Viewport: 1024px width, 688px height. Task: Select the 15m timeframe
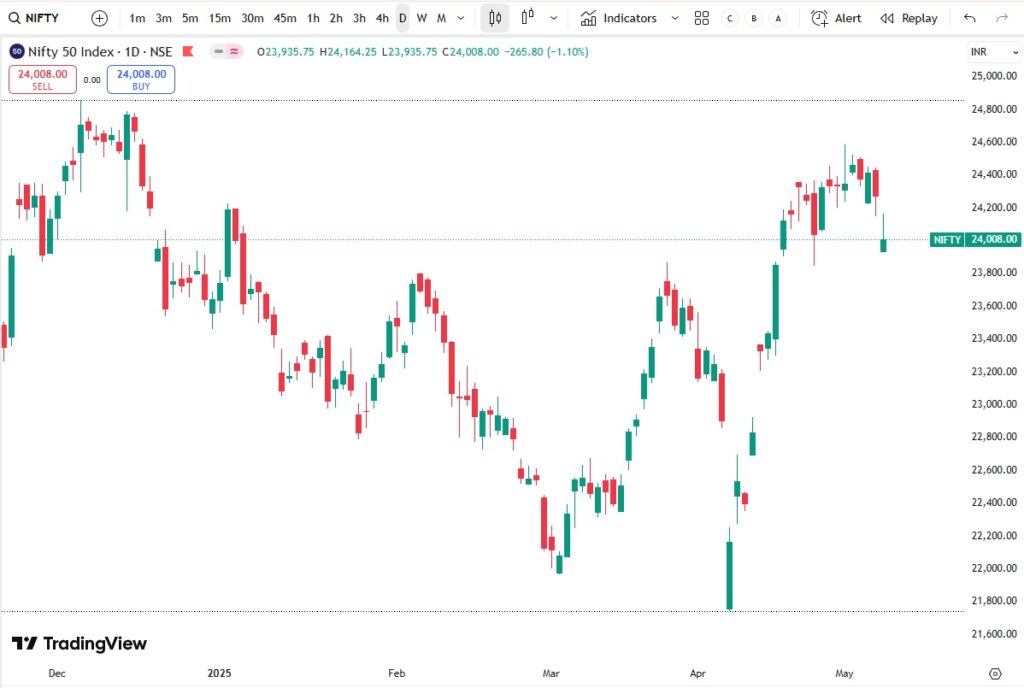click(219, 18)
